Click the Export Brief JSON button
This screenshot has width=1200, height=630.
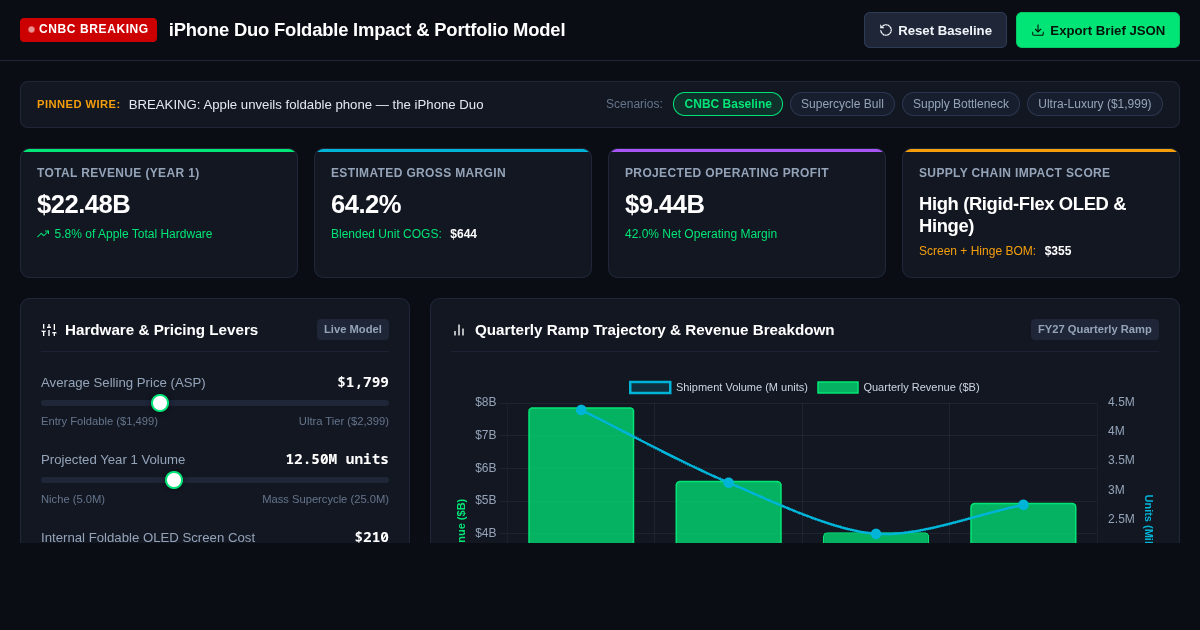coord(1098,30)
